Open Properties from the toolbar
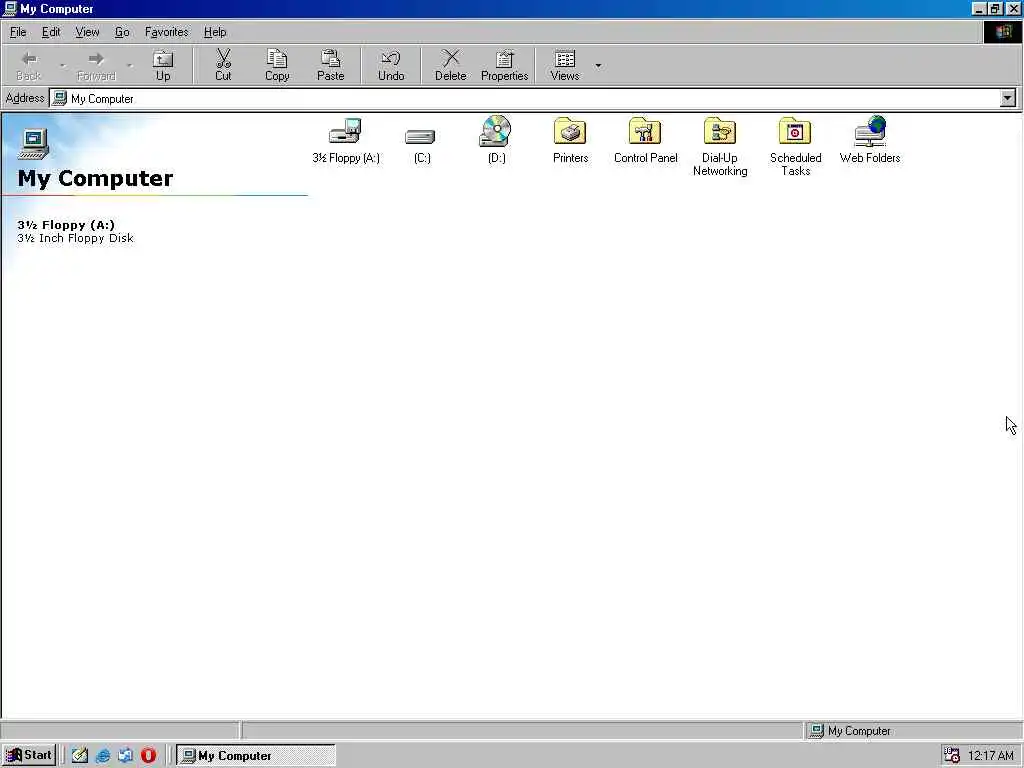 coord(504,65)
